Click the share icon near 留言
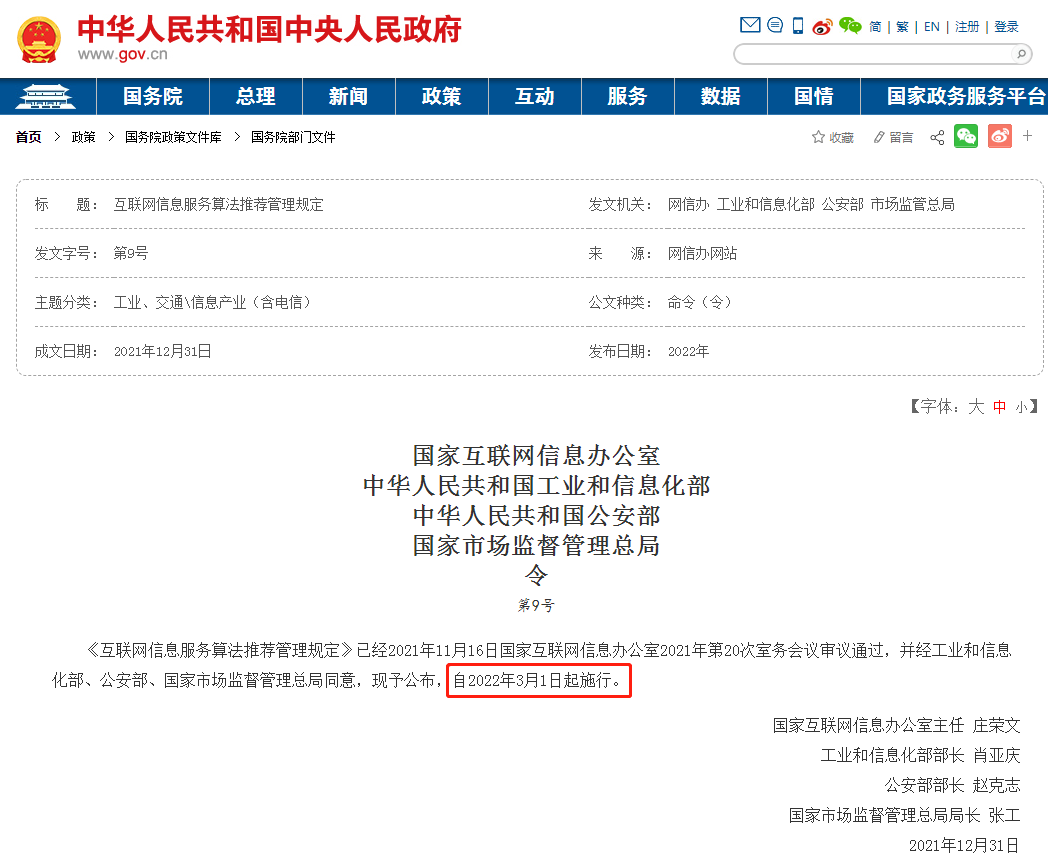 [937, 137]
